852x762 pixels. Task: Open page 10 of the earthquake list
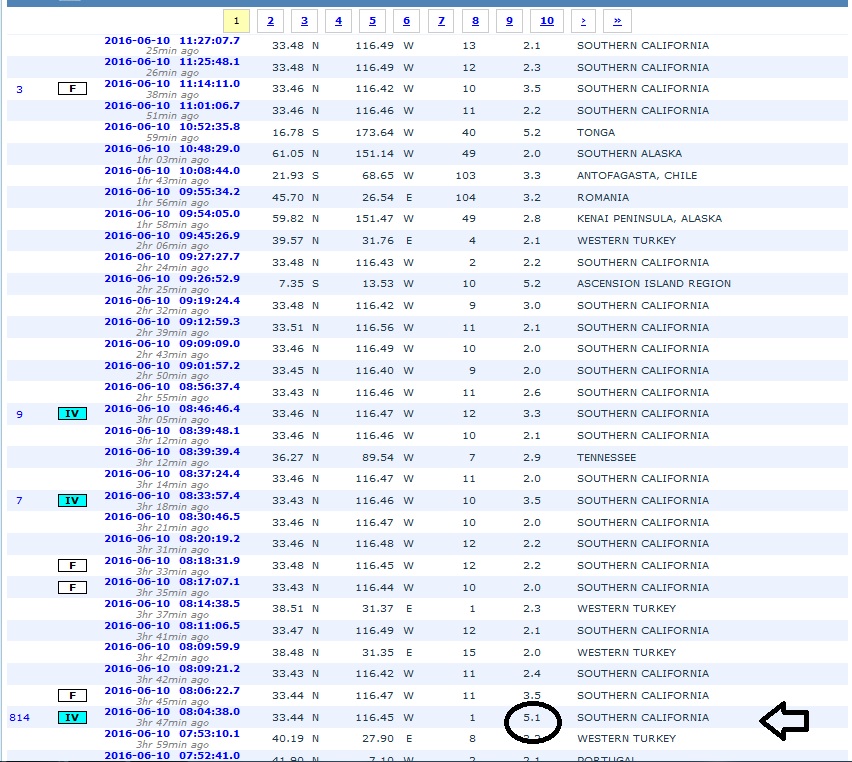546,21
